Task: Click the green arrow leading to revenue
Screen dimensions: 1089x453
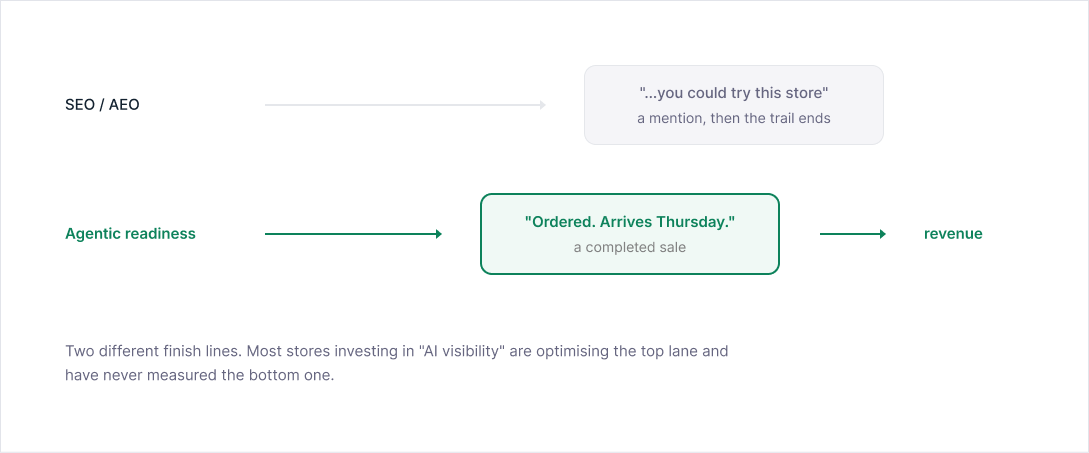Action: pyautogui.click(x=853, y=234)
